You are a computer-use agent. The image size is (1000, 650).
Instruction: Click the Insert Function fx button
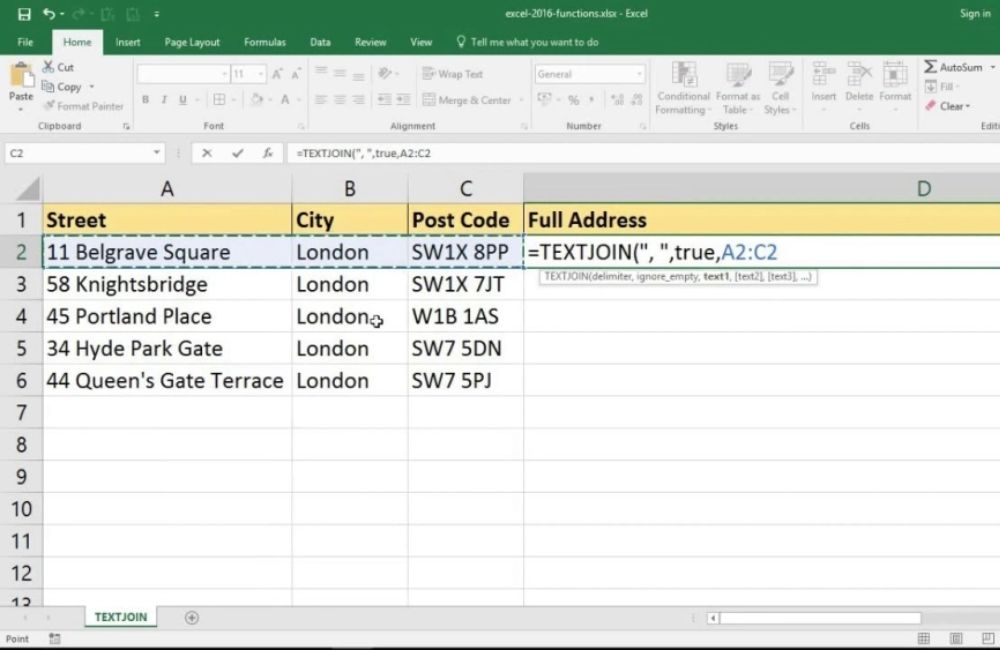click(268, 153)
